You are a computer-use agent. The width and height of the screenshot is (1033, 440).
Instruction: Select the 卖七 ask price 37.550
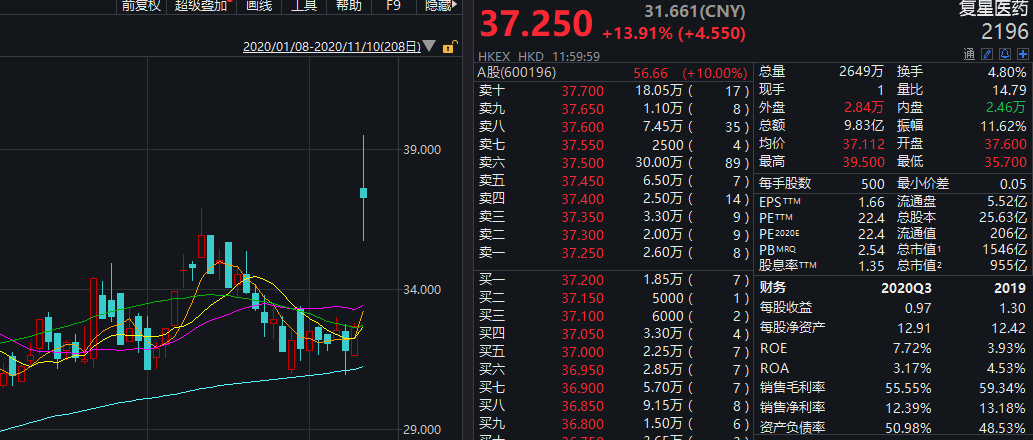click(582, 145)
